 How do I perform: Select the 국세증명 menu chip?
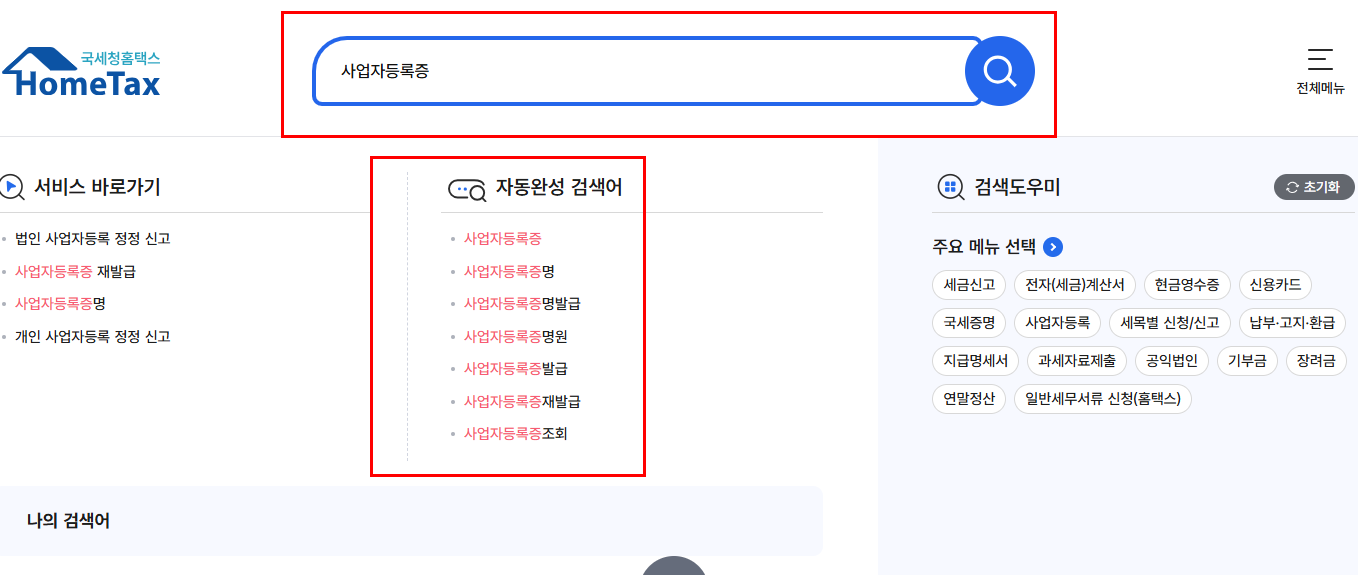pos(969,323)
